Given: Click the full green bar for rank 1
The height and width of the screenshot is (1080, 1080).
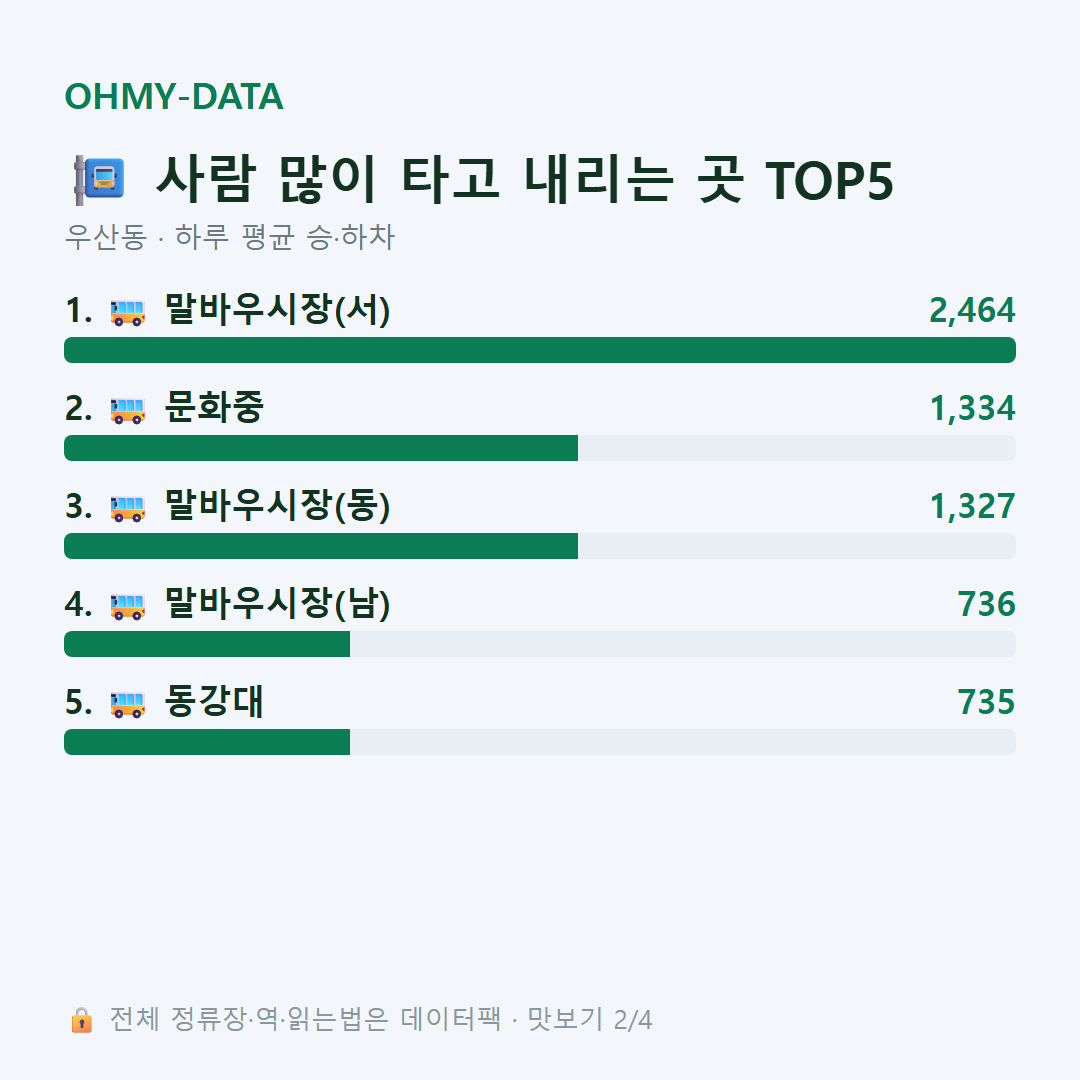Looking at the screenshot, I should pos(540,350).
